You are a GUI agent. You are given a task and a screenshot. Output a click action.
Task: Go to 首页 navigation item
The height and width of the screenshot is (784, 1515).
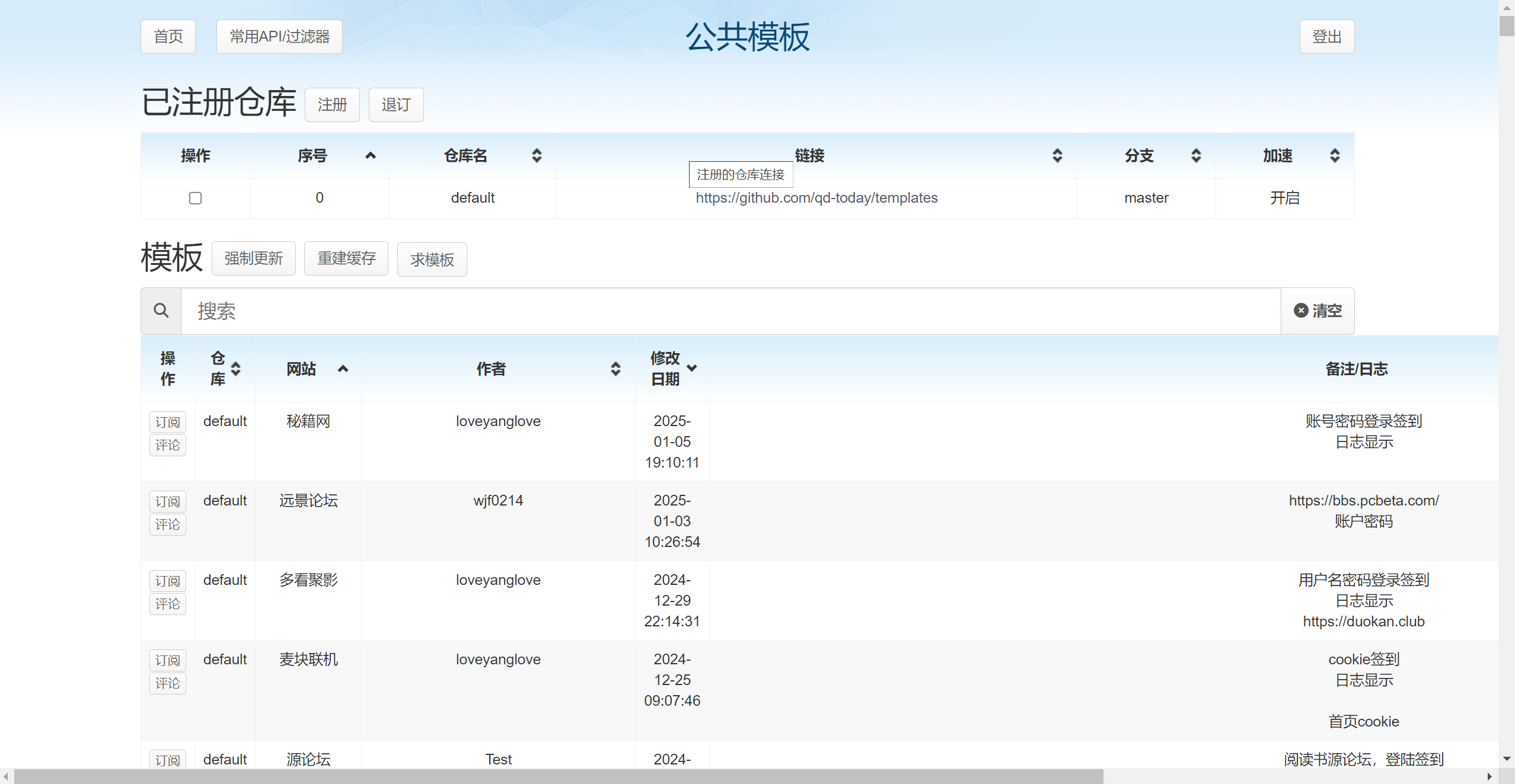tap(168, 37)
